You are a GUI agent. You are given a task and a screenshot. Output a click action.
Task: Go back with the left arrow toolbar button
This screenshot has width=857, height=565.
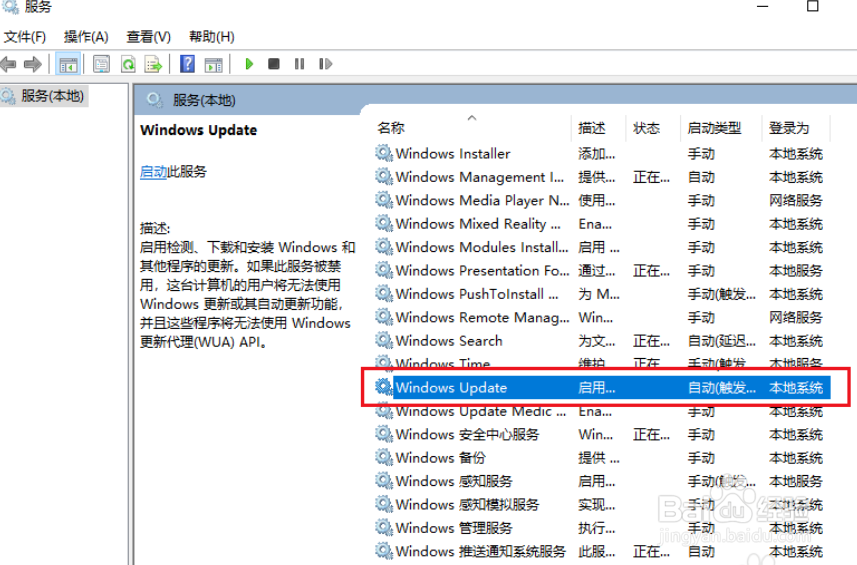tap(8, 64)
